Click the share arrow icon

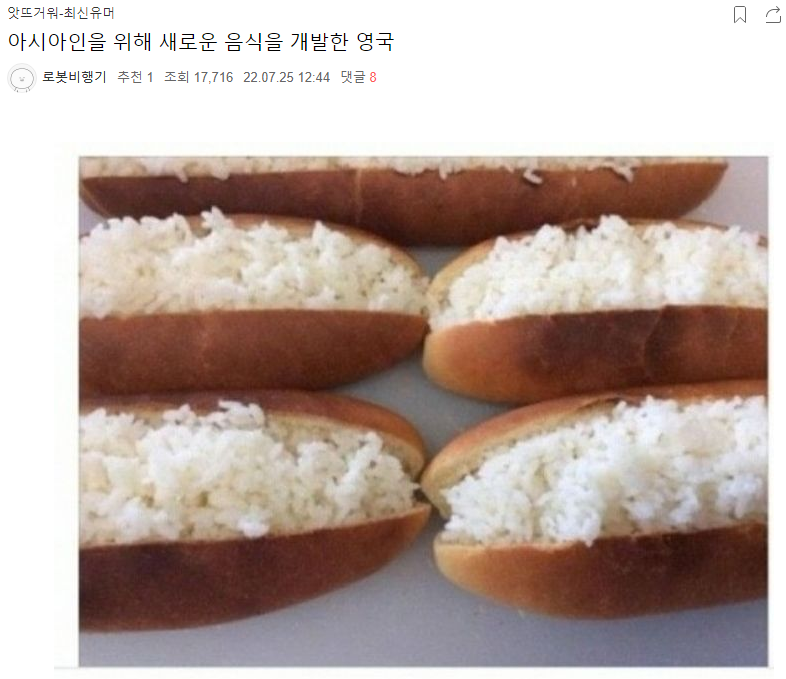(773, 15)
